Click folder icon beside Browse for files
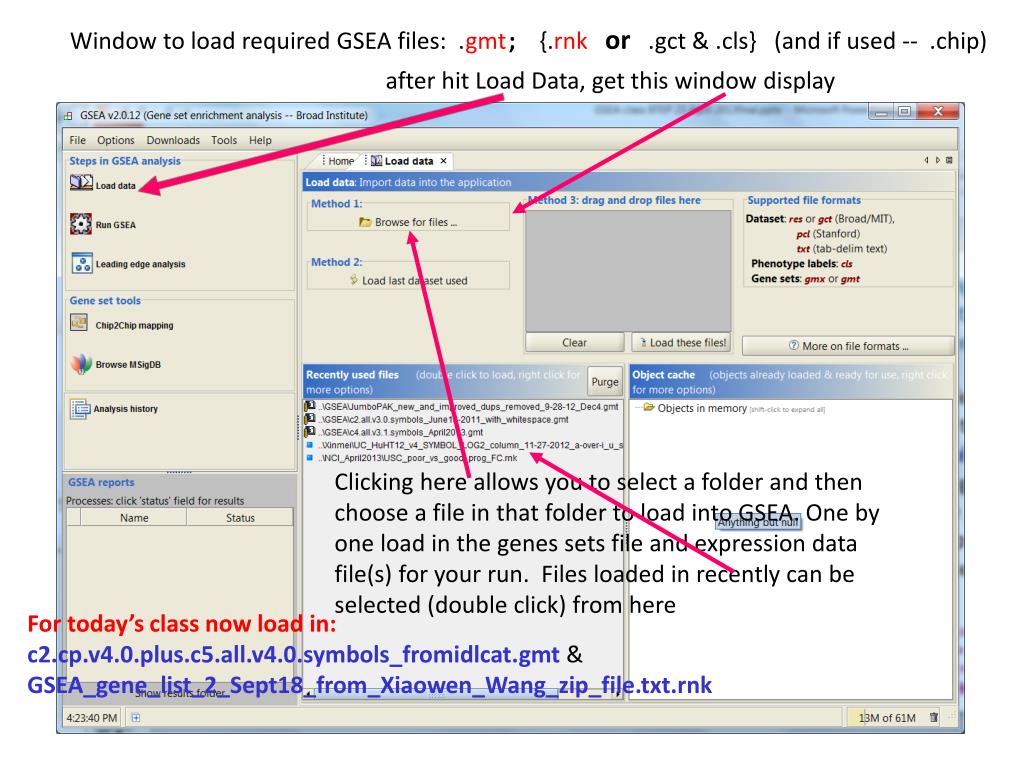The image size is (1024, 768). 365,222
